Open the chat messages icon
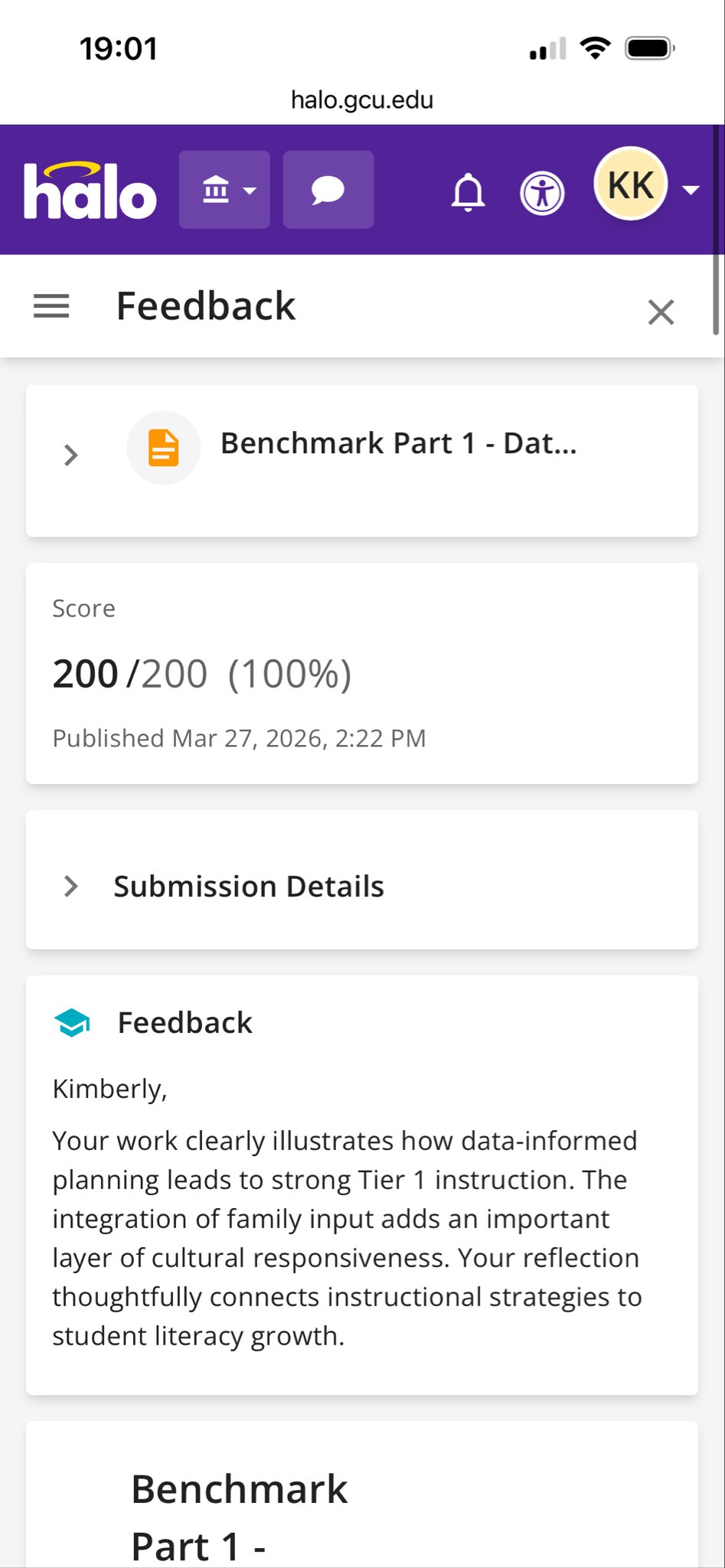 (x=328, y=190)
